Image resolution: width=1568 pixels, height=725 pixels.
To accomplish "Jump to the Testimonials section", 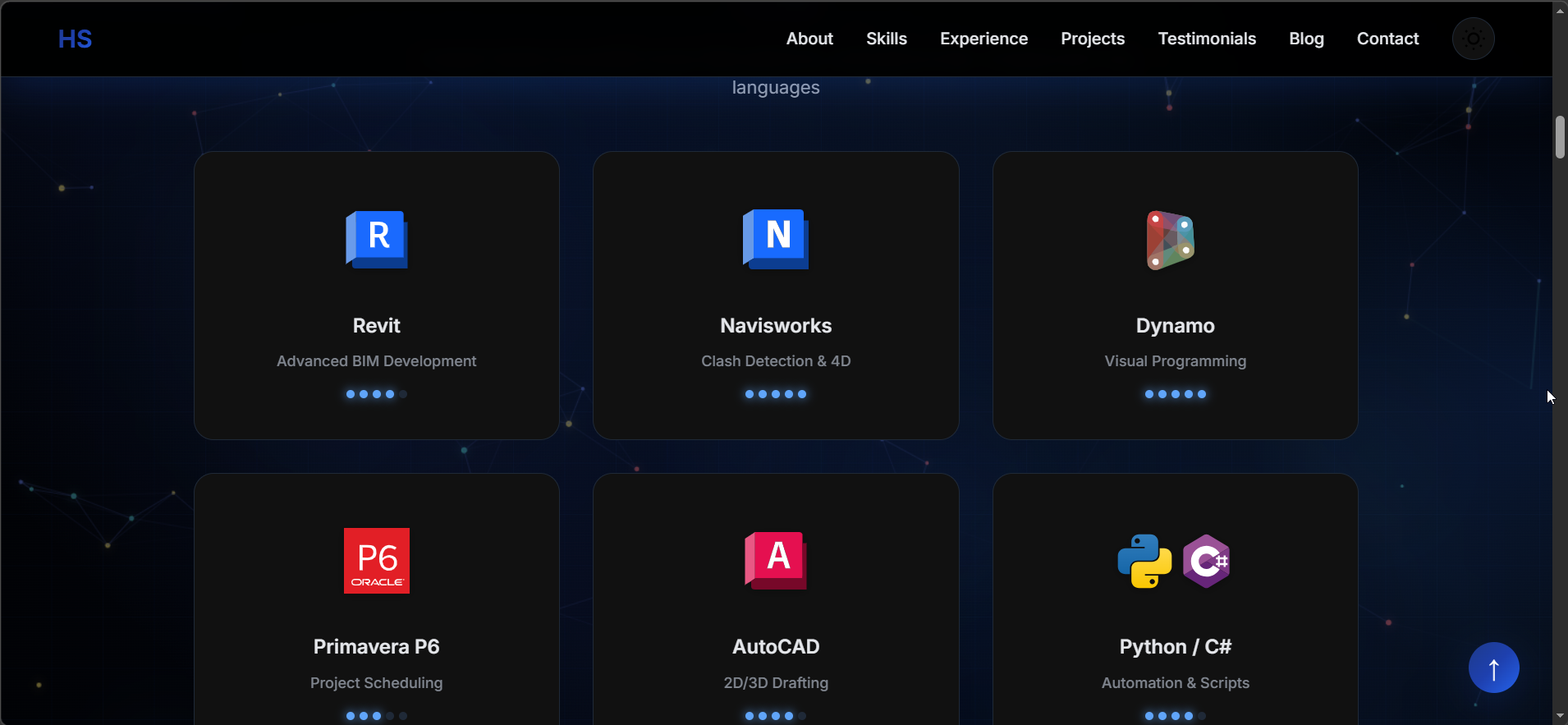I will coord(1207,39).
